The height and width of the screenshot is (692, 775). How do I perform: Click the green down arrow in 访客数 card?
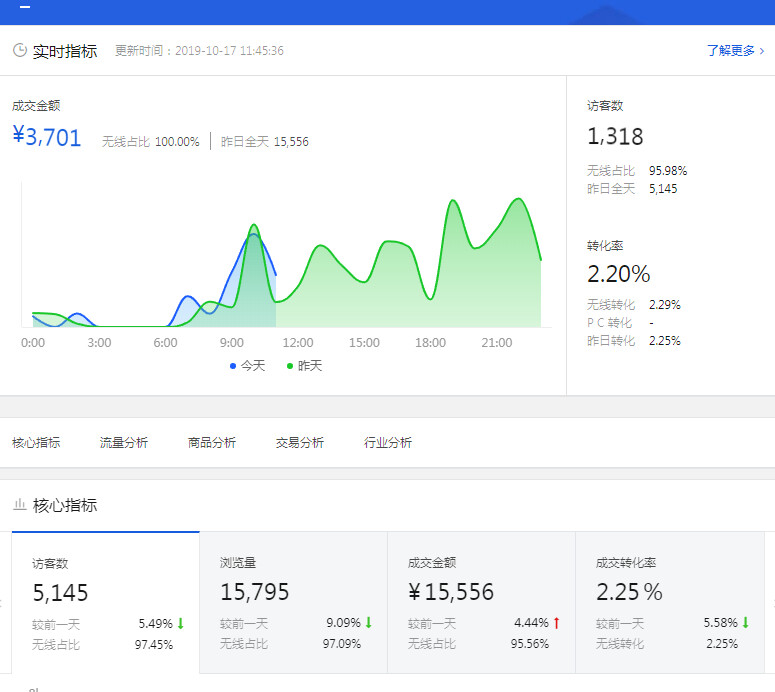pos(181,624)
